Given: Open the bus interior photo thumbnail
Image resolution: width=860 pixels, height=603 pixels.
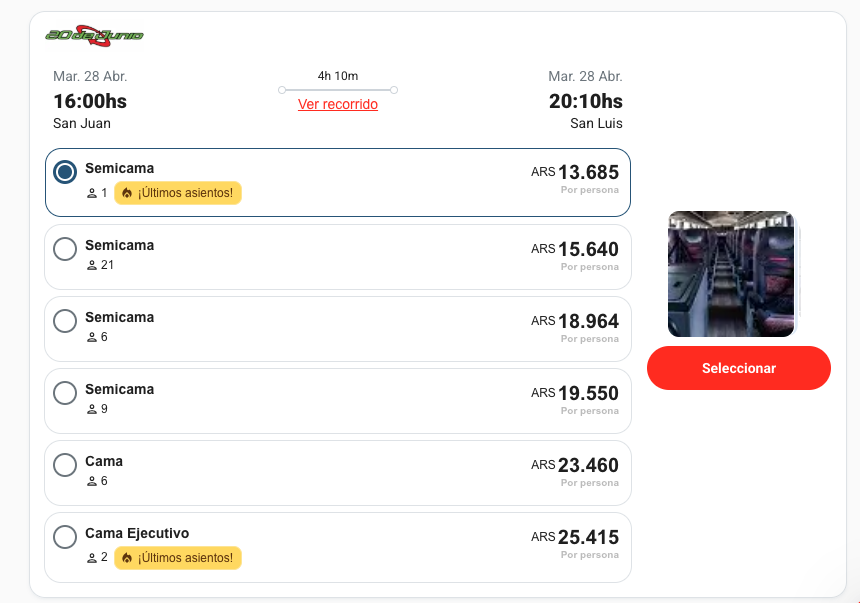Looking at the screenshot, I should (732, 273).
